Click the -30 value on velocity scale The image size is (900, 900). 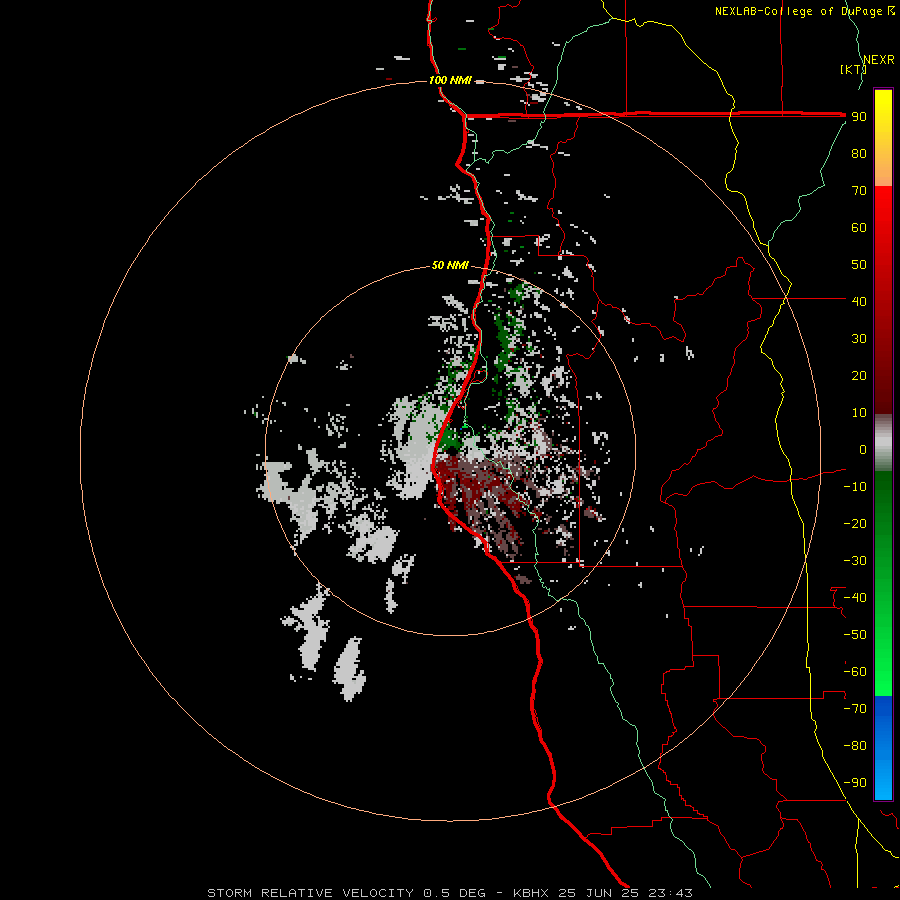855,561
